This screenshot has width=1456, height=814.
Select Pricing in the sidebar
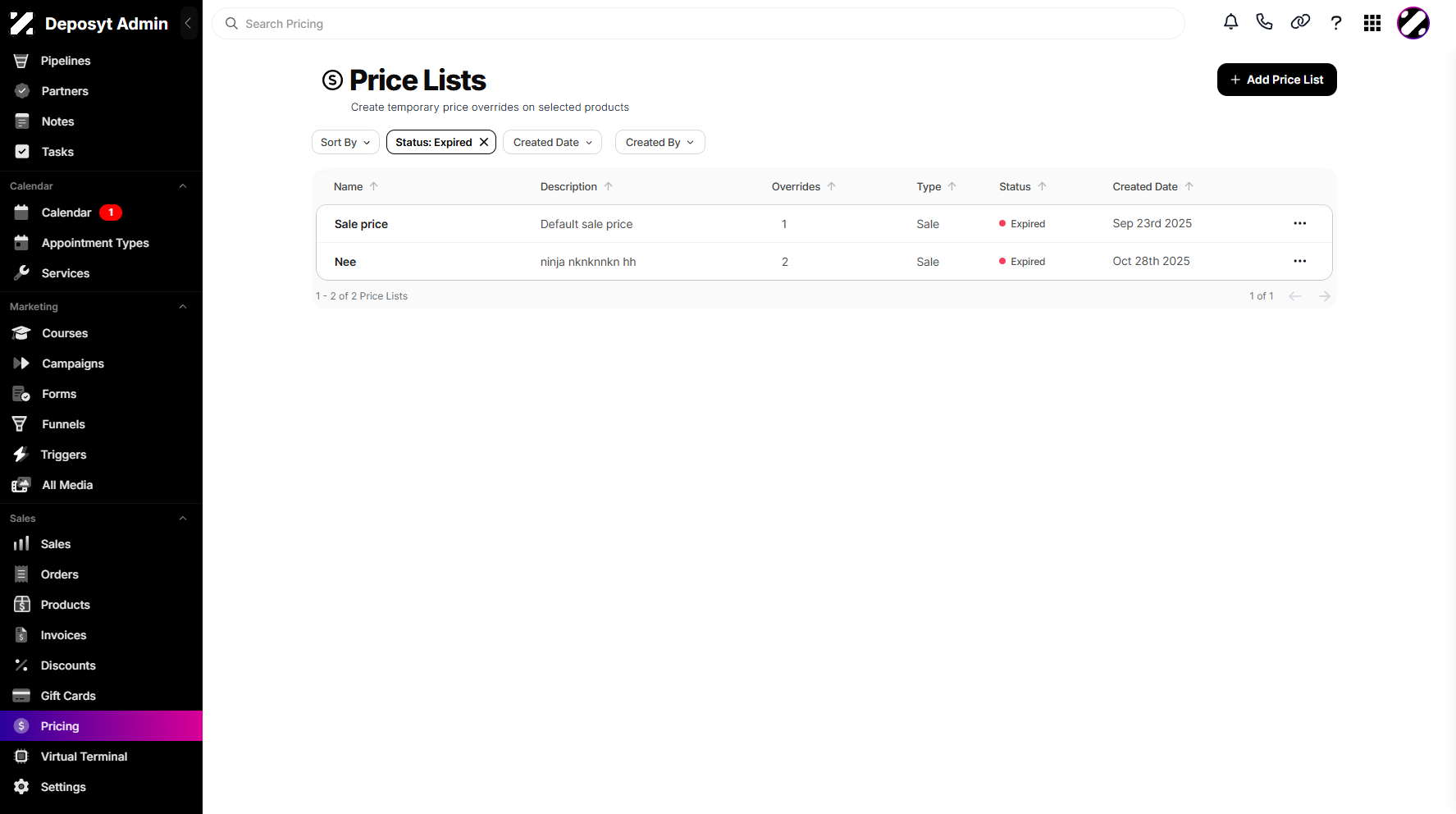101,726
